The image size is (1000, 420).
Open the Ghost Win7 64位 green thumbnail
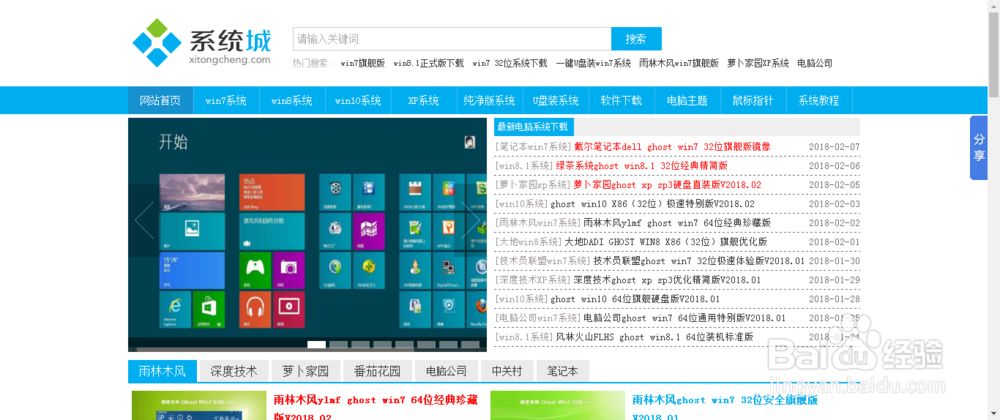point(199,405)
